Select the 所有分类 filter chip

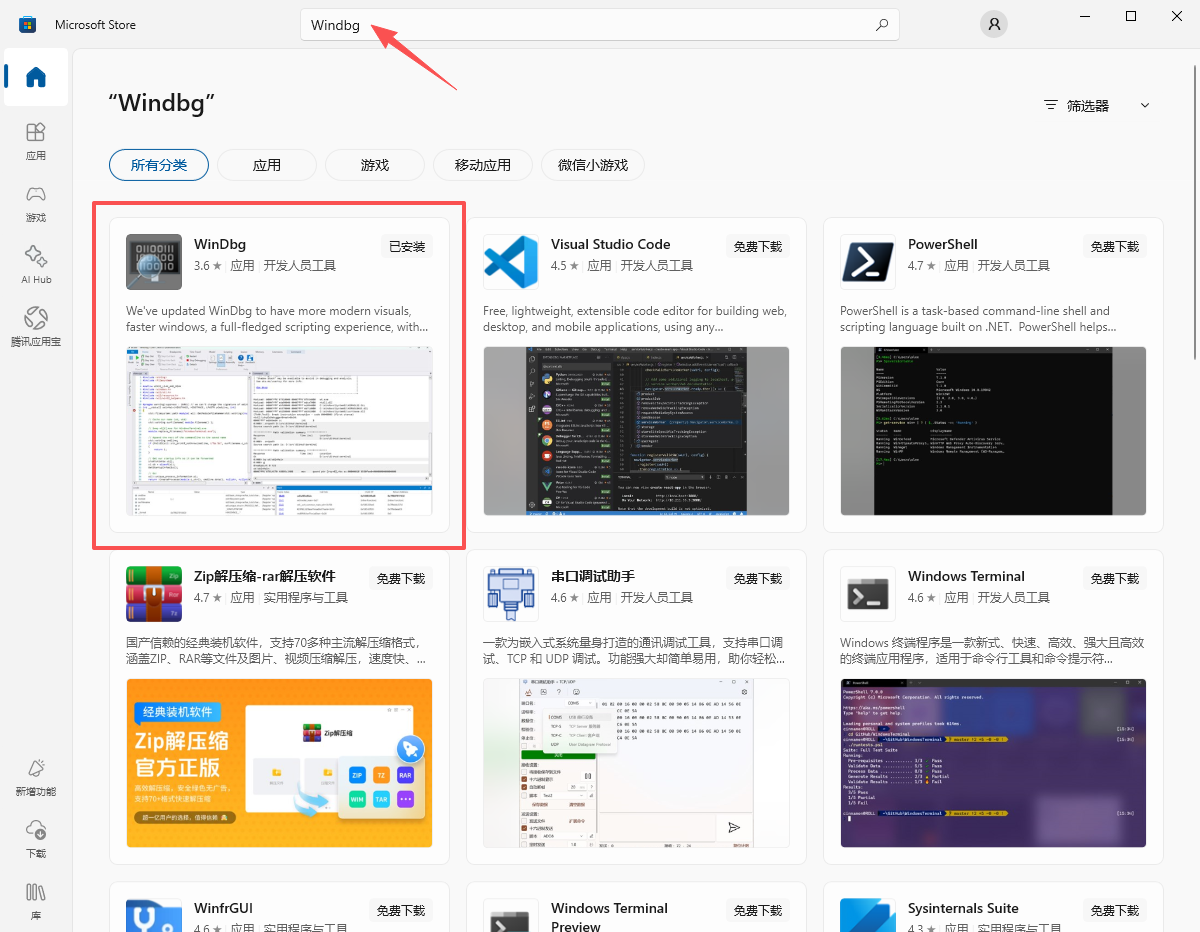point(159,165)
